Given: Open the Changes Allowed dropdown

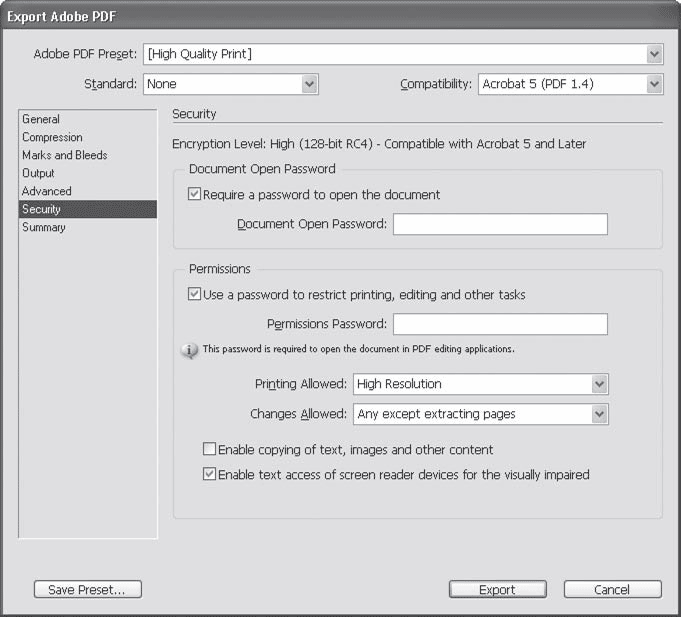Looking at the screenshot, I should click(x=599, y=414).
